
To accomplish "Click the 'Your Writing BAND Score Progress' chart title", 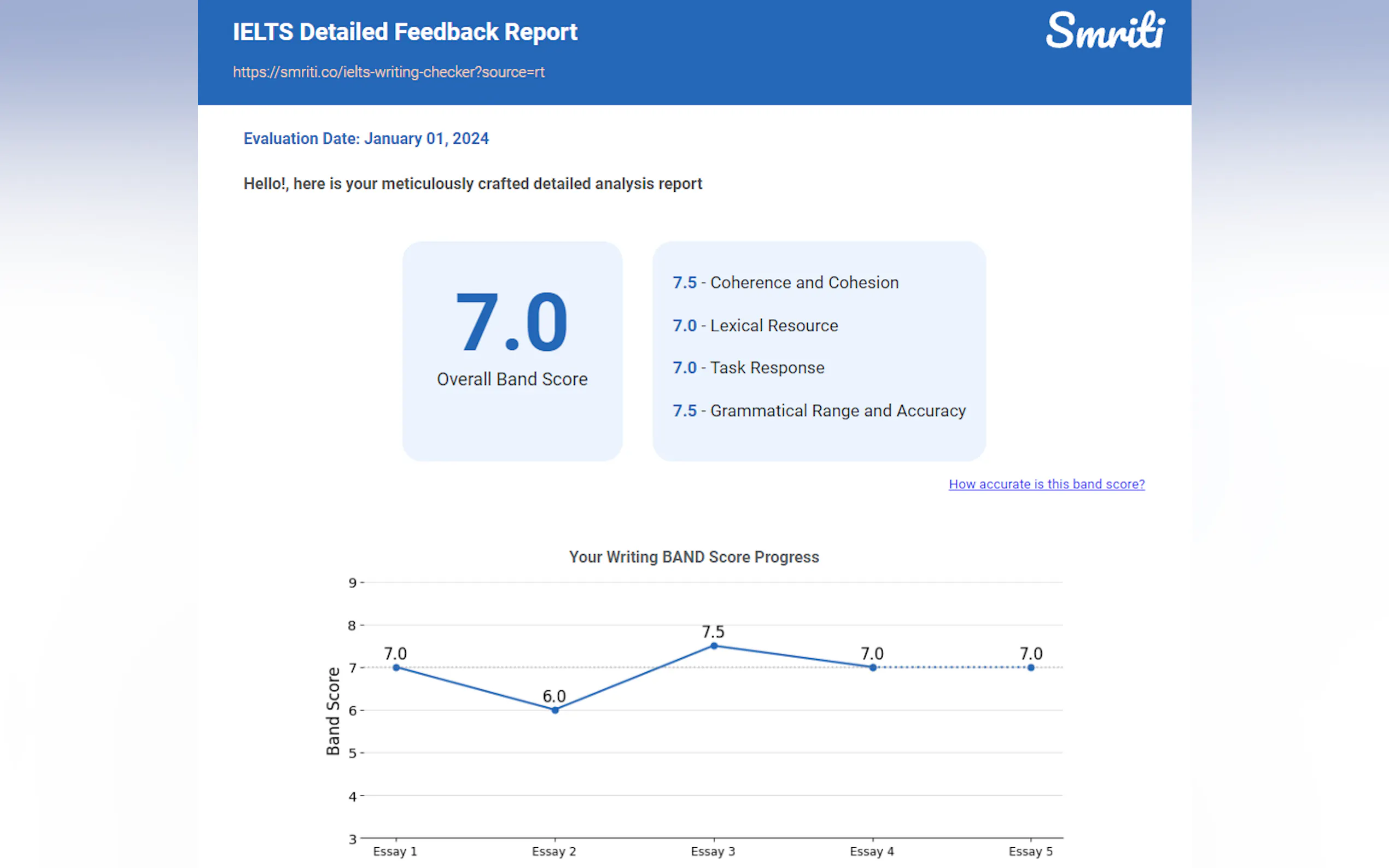I will click(693, 557).
